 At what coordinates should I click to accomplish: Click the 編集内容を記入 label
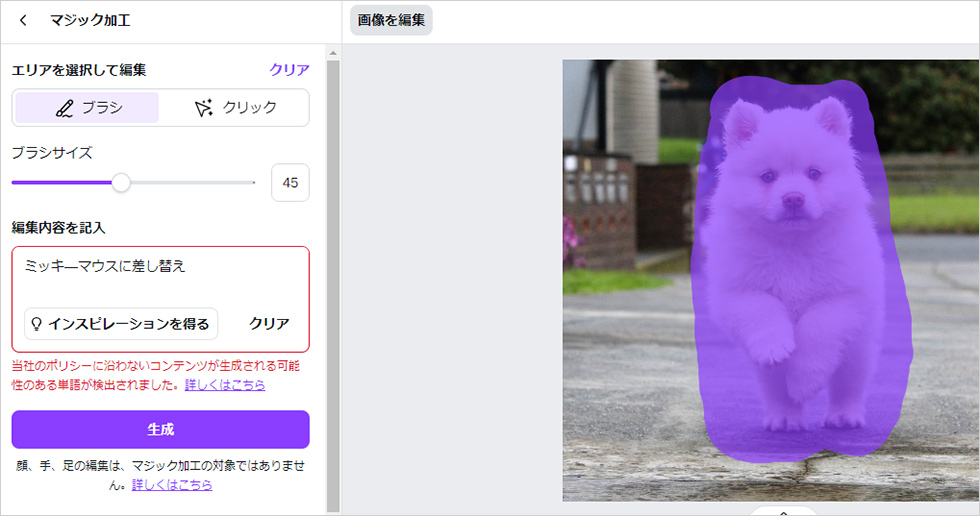(x=58, y=228)
